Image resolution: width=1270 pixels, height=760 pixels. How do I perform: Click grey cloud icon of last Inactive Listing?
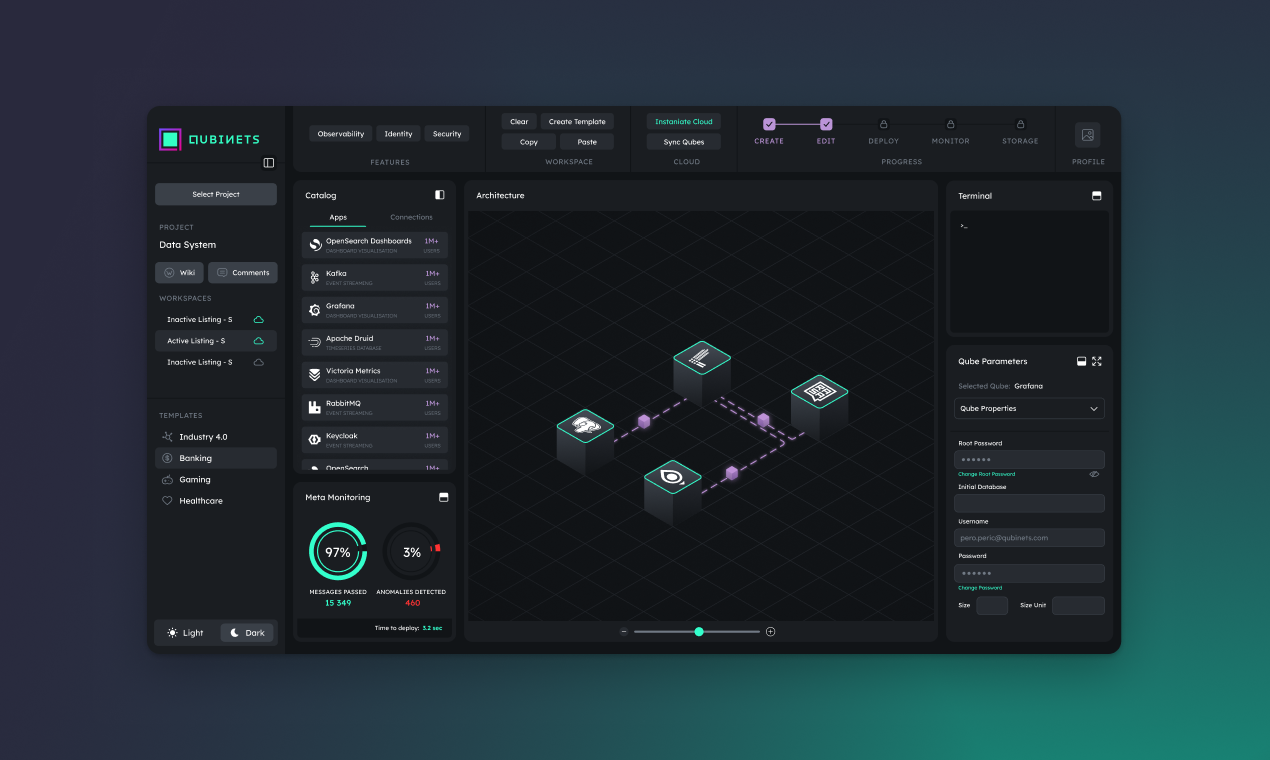click(x=259, y=362)
